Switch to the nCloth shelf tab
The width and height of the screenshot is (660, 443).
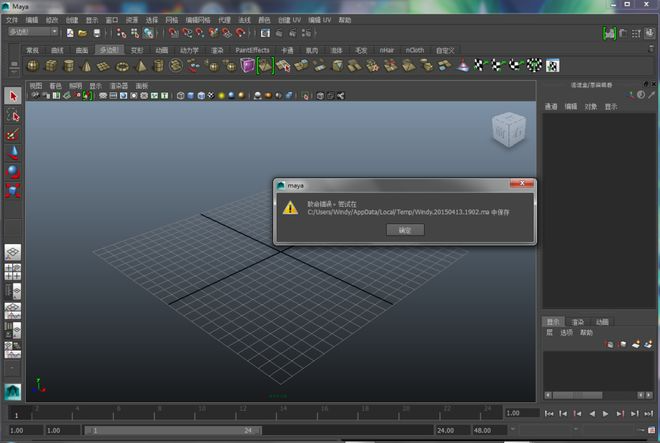(415, 50)
